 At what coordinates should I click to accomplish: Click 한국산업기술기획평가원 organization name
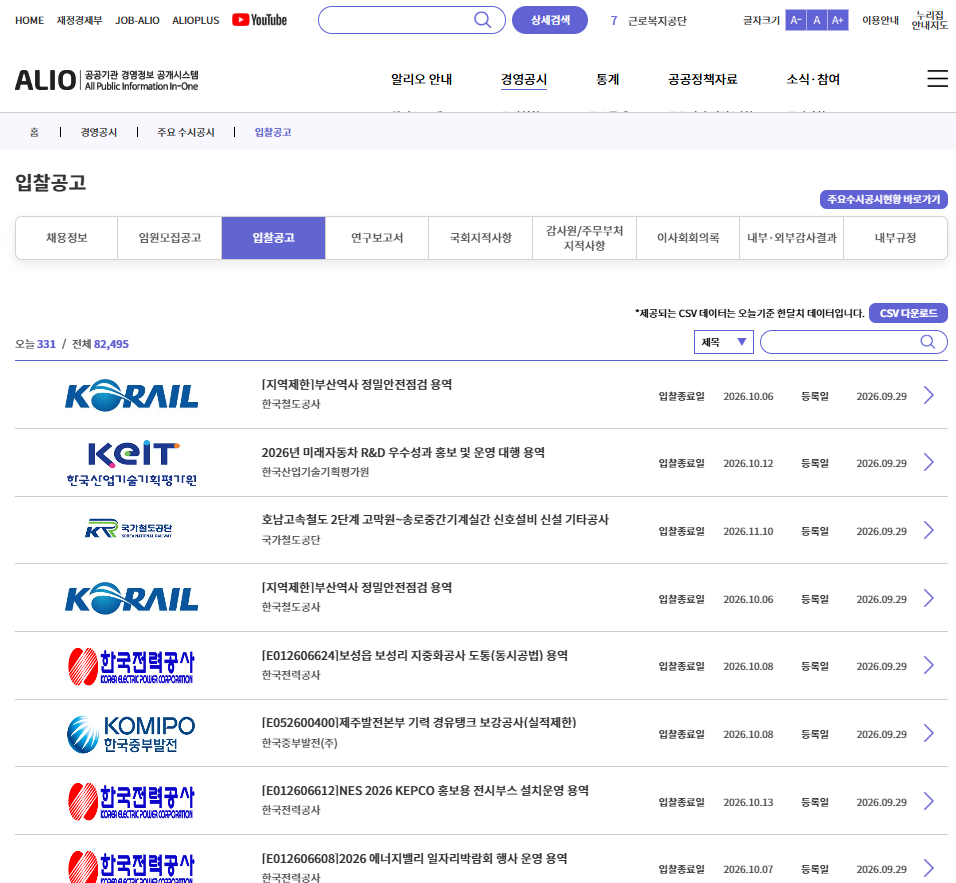point(315,472)
